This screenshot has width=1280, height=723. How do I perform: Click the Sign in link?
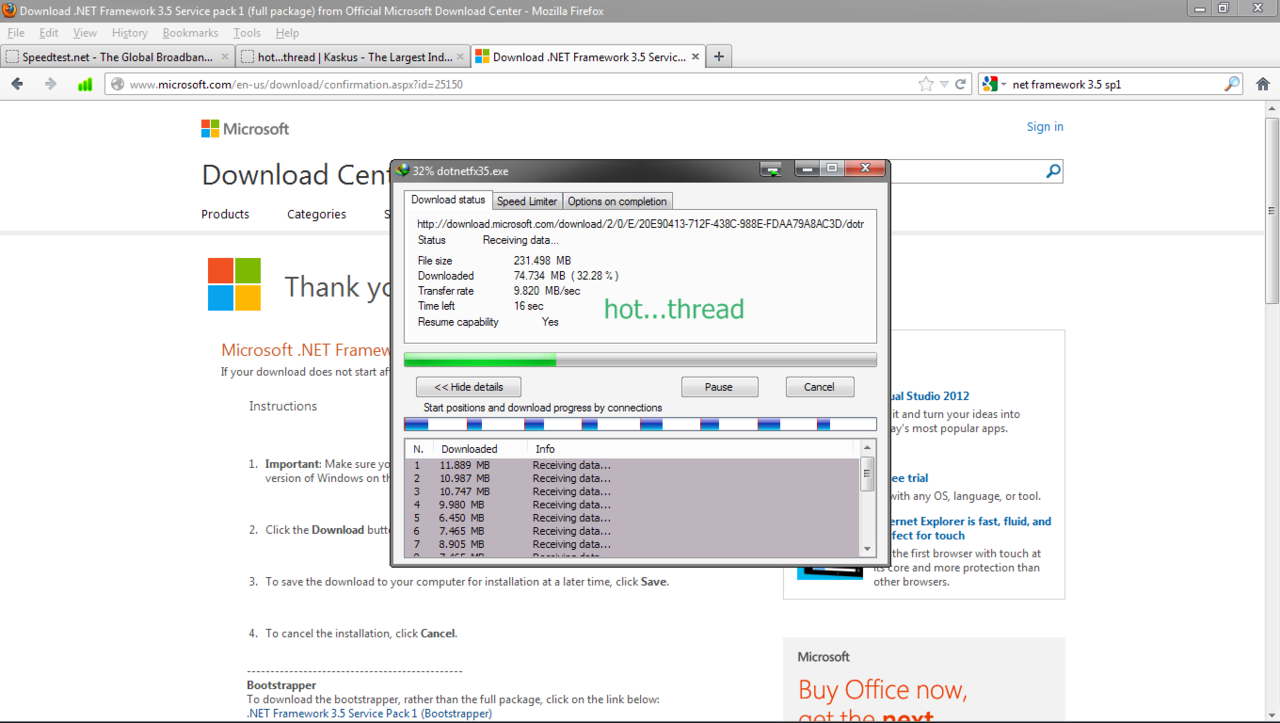1045,127
